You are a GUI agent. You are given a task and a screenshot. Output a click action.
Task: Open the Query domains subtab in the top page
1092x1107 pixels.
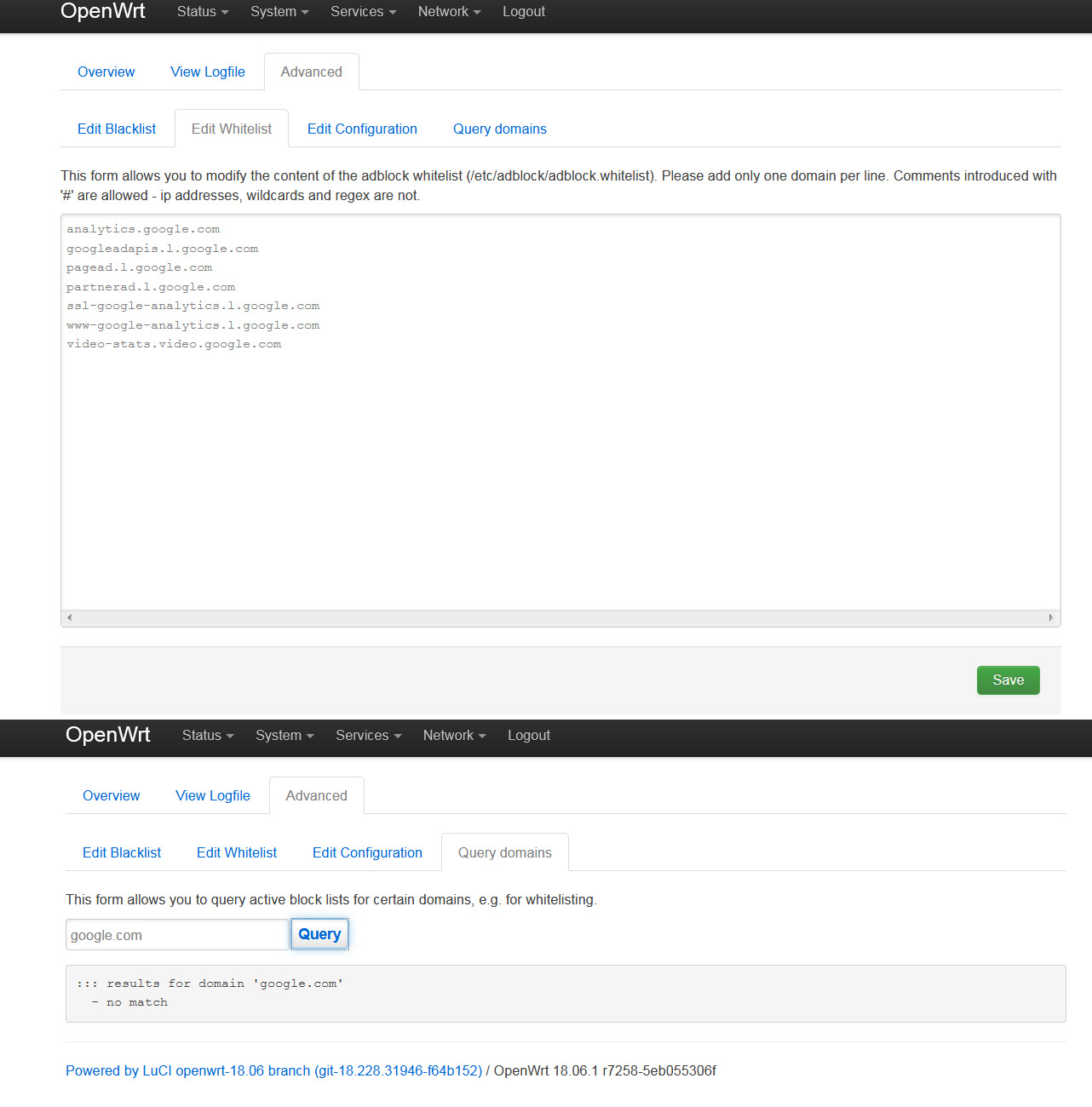tap(500, 129)
